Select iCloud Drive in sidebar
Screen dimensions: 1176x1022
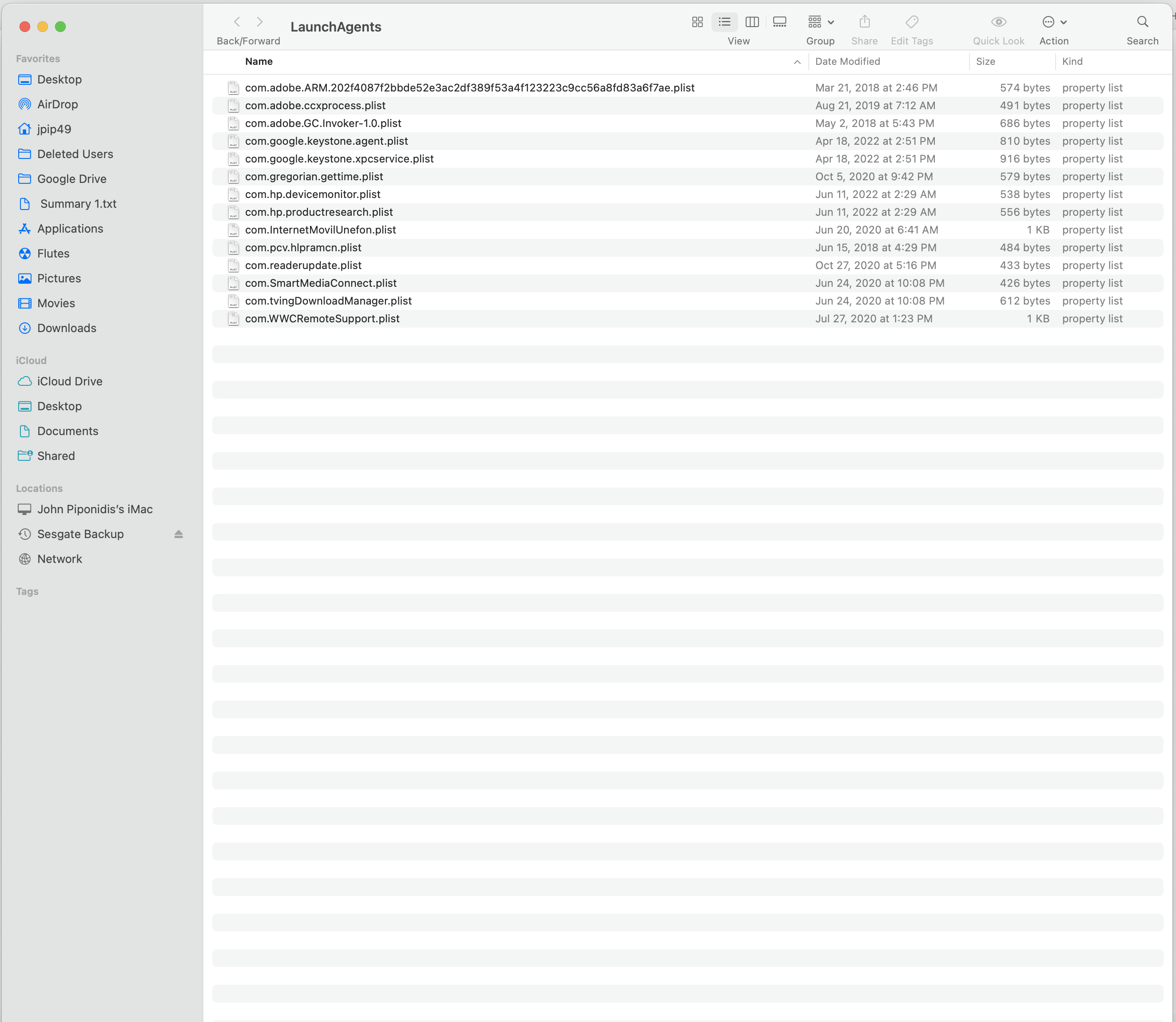click(70, 381)
